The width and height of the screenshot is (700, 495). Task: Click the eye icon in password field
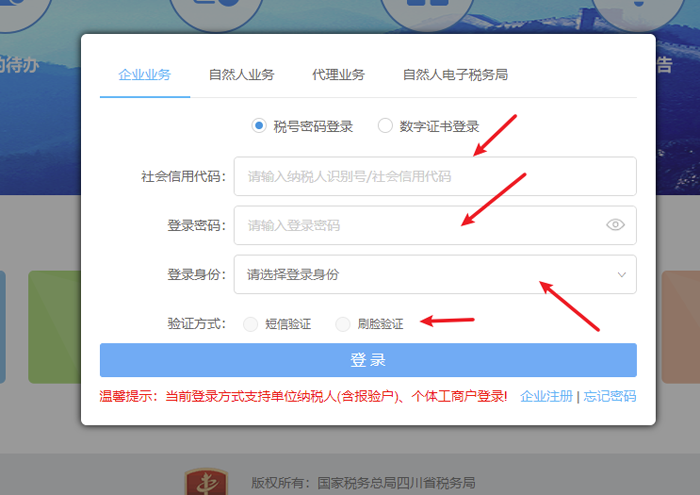tap(615, 225)
